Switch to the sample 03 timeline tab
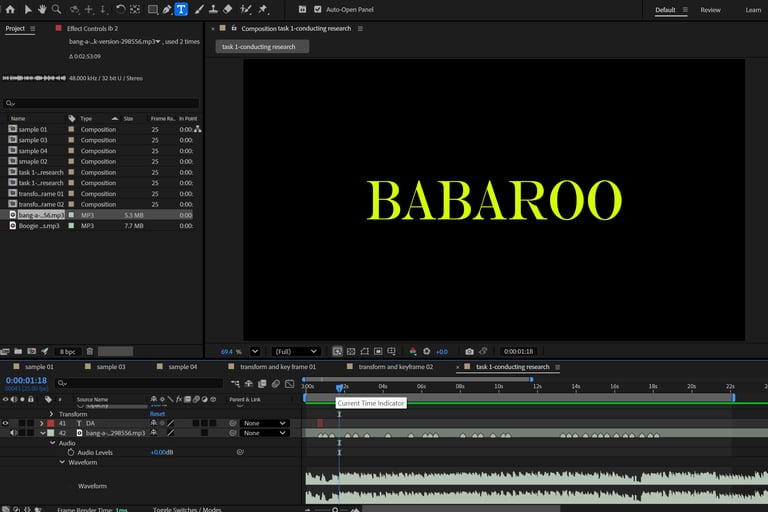The image size is (768, 512). (110, 367)
